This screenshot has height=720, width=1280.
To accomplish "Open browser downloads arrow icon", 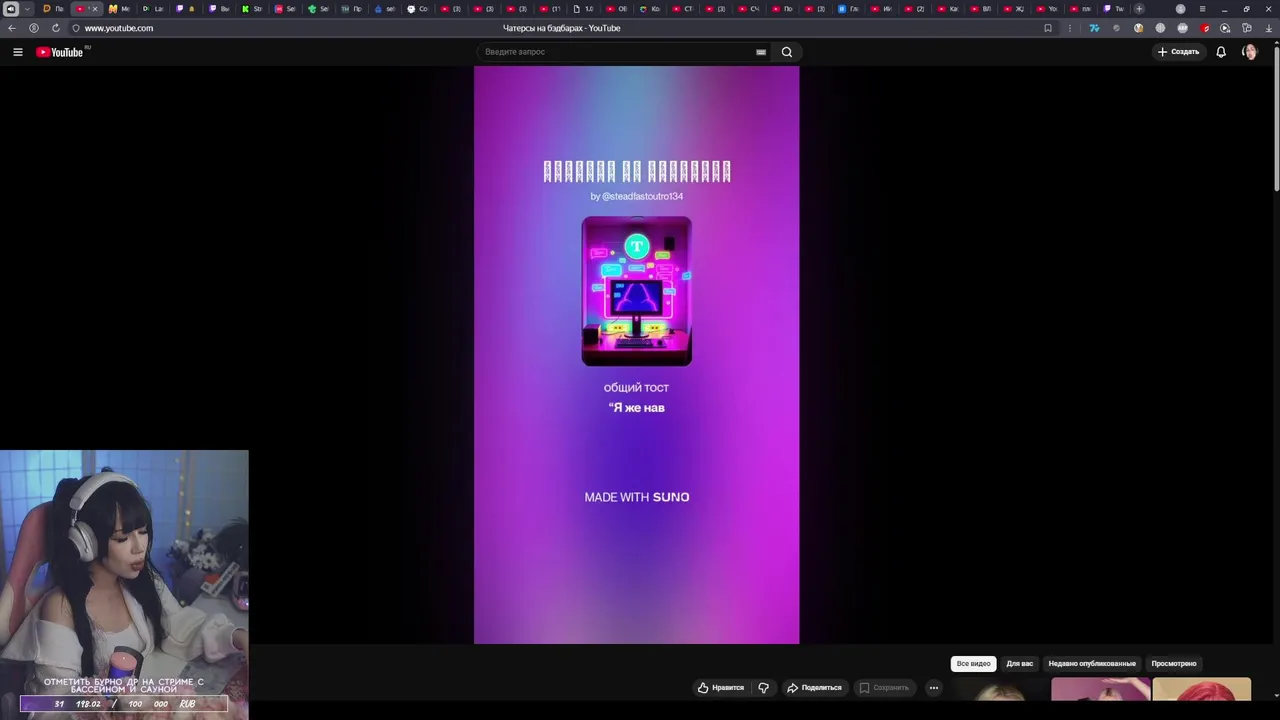I will click(x=1267, y=28).
